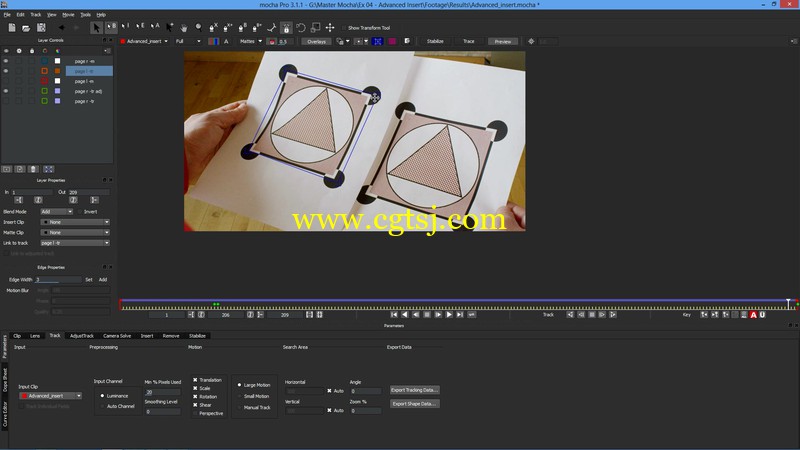Click the Overlays button
Screen dimensions: 800x450
[x=316, y=41]
